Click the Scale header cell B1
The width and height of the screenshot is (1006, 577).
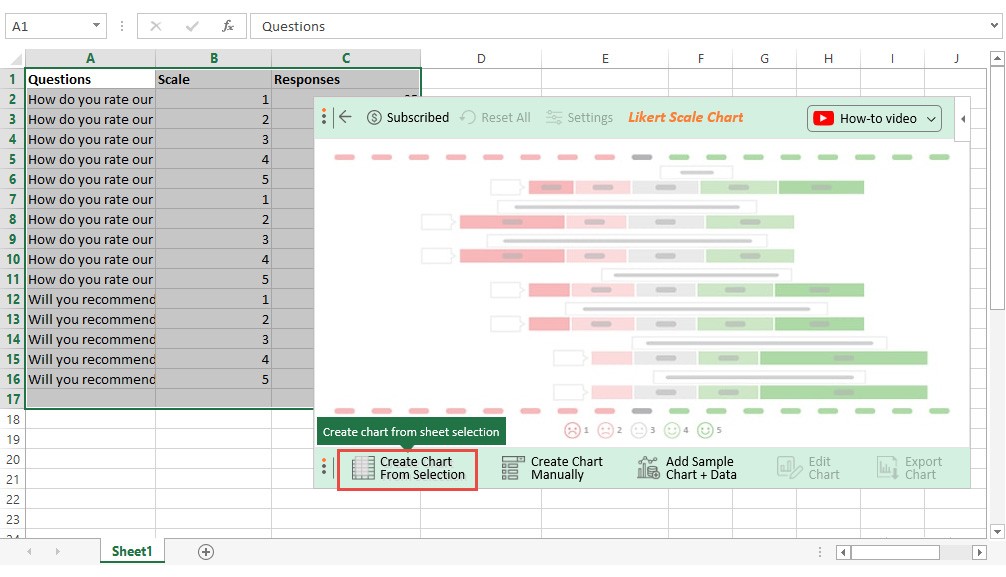214,80
